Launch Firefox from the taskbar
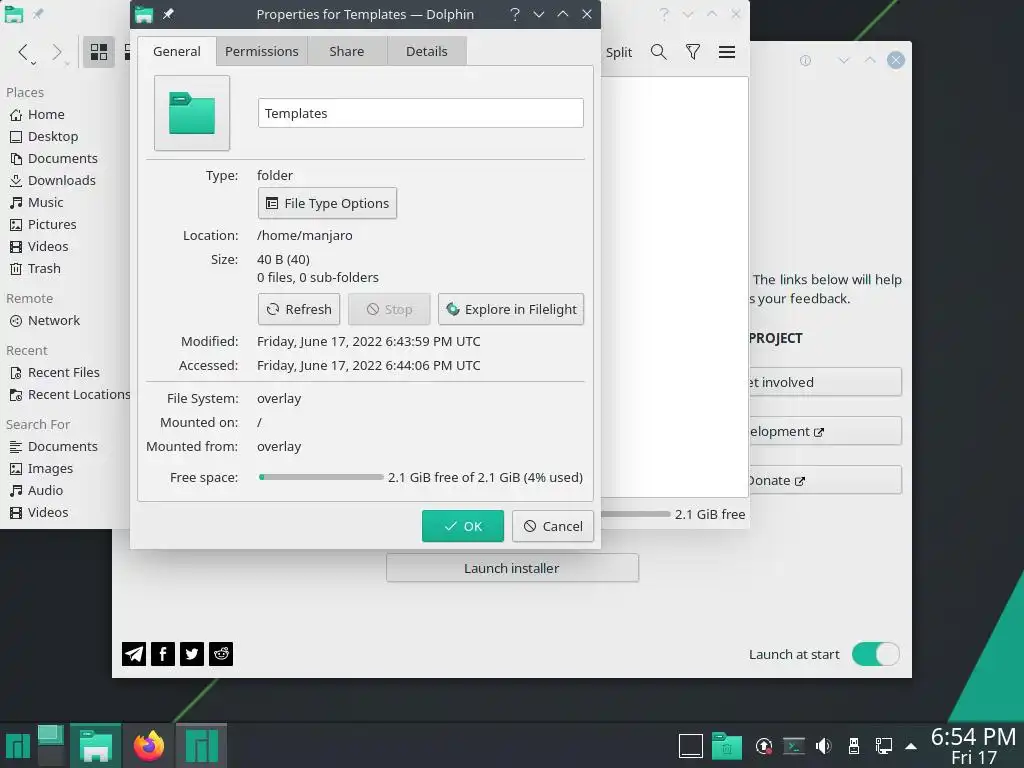This screenshot has width=1024, height=768. (149, 746)
